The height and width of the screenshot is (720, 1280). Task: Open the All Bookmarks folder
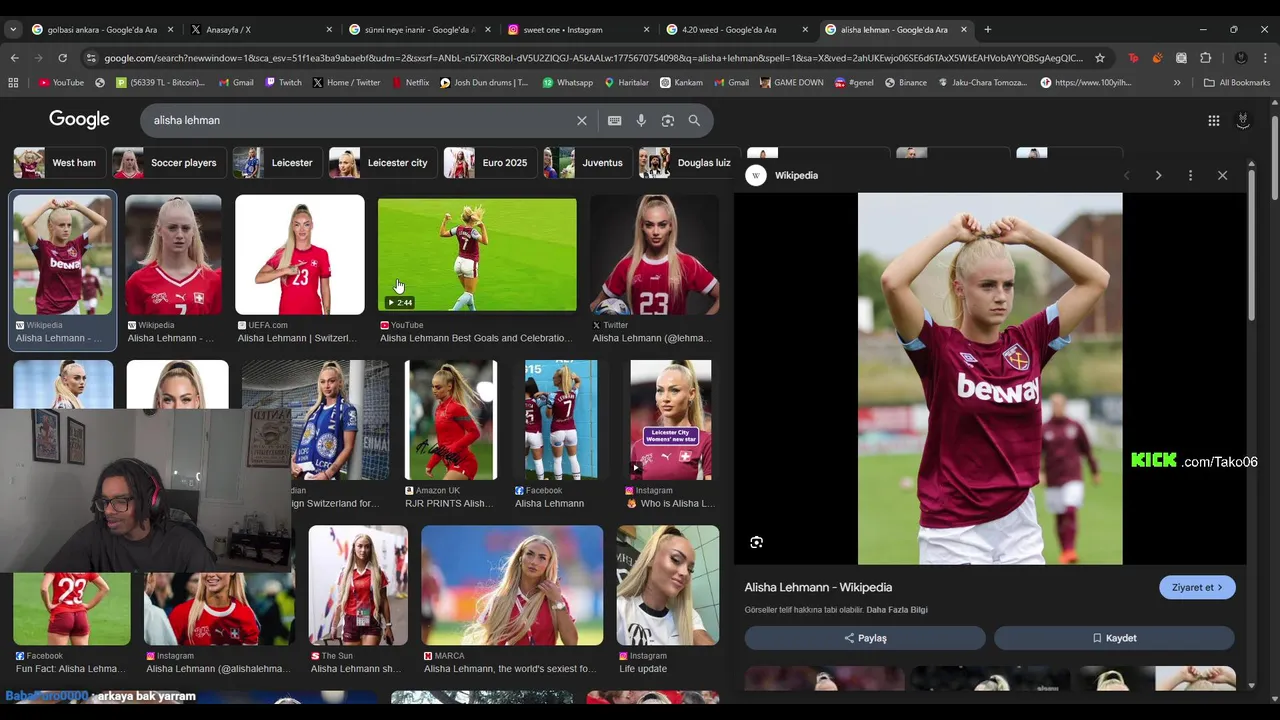click(1237, 82)
